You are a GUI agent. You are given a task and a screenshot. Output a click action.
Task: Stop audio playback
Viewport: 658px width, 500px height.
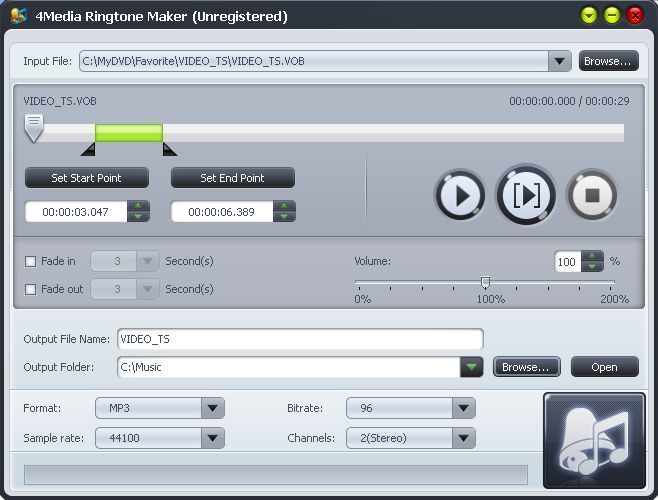pos(592,195)
